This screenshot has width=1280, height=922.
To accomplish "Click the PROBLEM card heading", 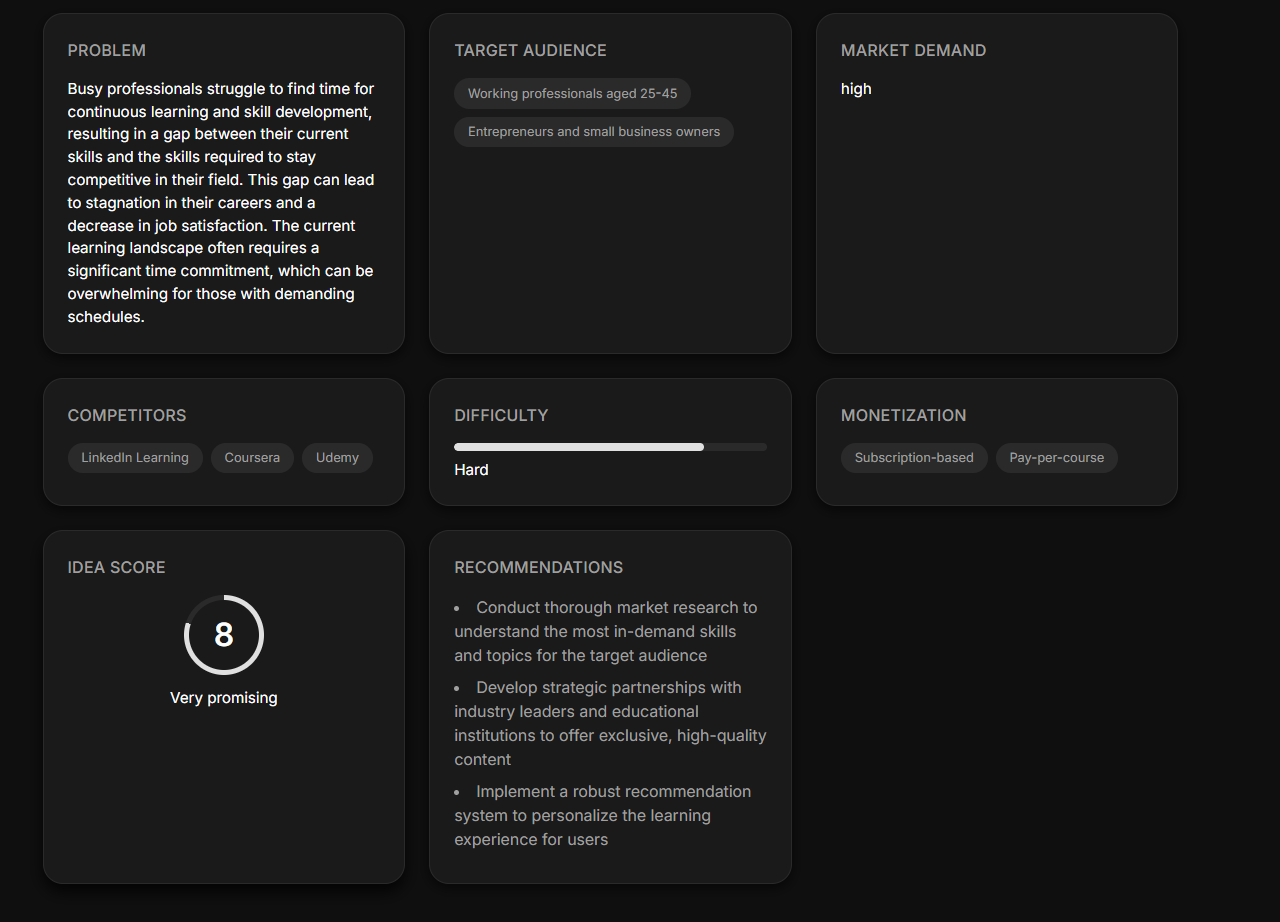I will (x=107, y=50).
